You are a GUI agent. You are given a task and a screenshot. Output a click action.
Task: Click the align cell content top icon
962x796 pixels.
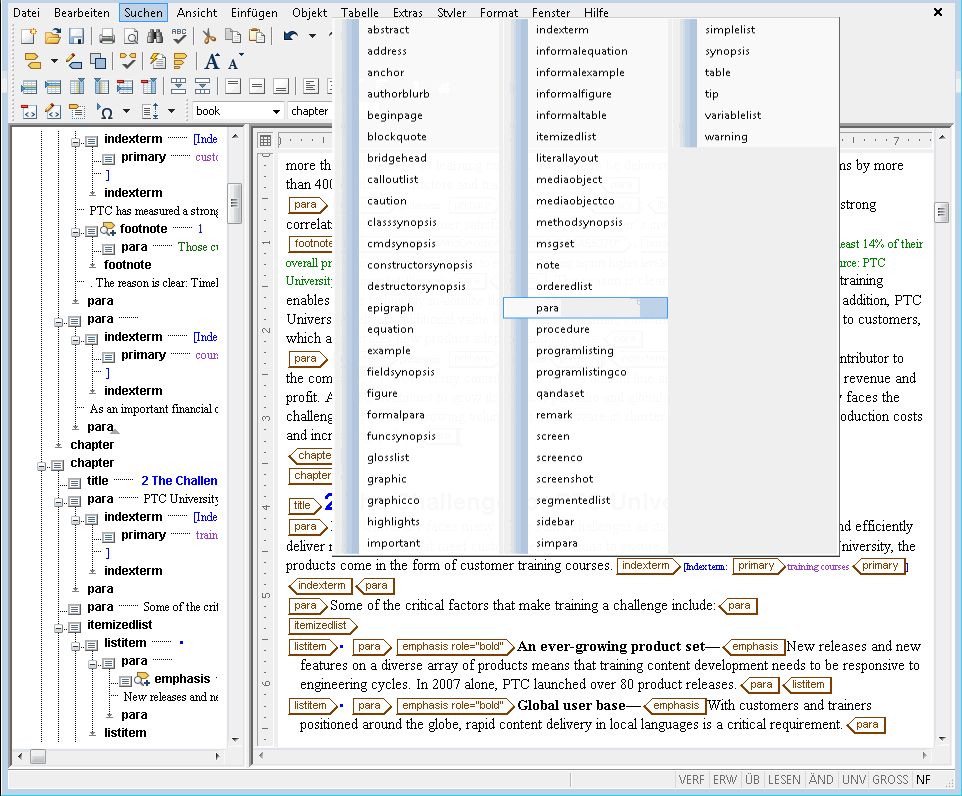coord(233,87)
